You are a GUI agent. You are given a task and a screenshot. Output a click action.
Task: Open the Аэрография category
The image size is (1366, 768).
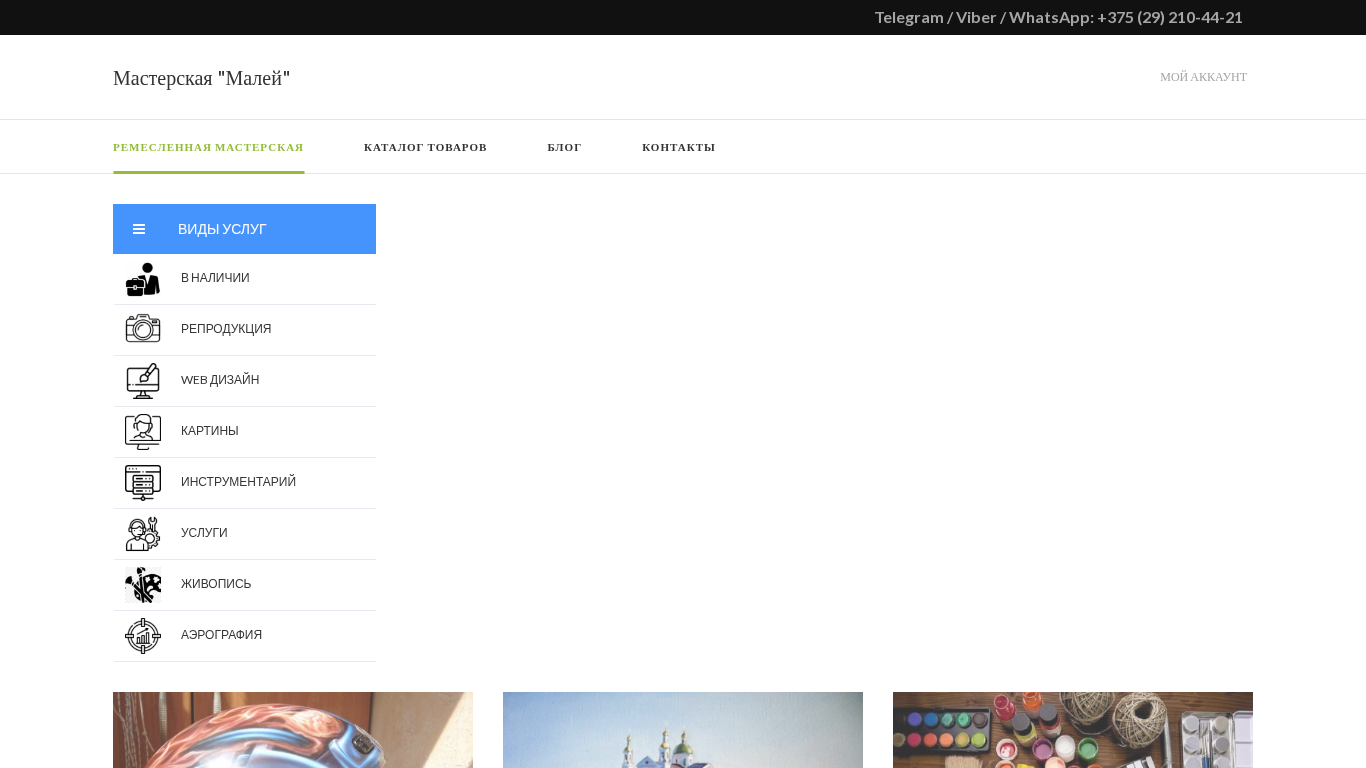221,635
